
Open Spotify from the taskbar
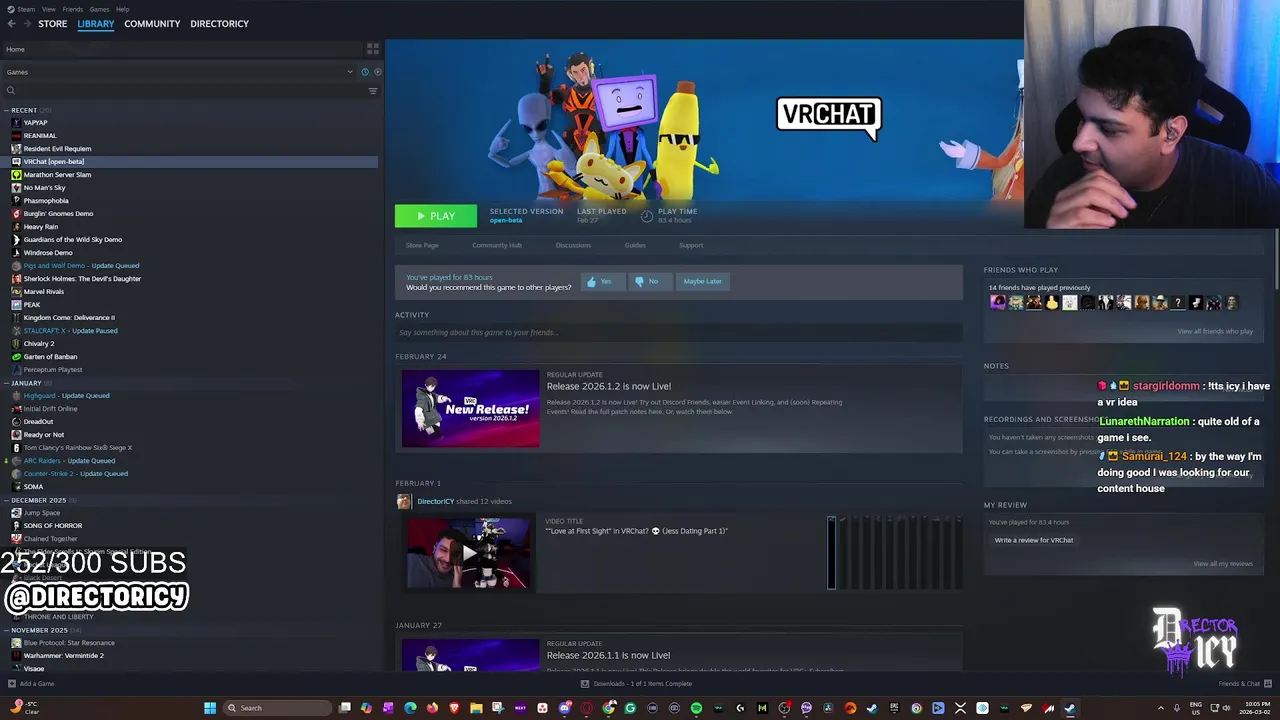pyautogui.click(x=696, y=708)
